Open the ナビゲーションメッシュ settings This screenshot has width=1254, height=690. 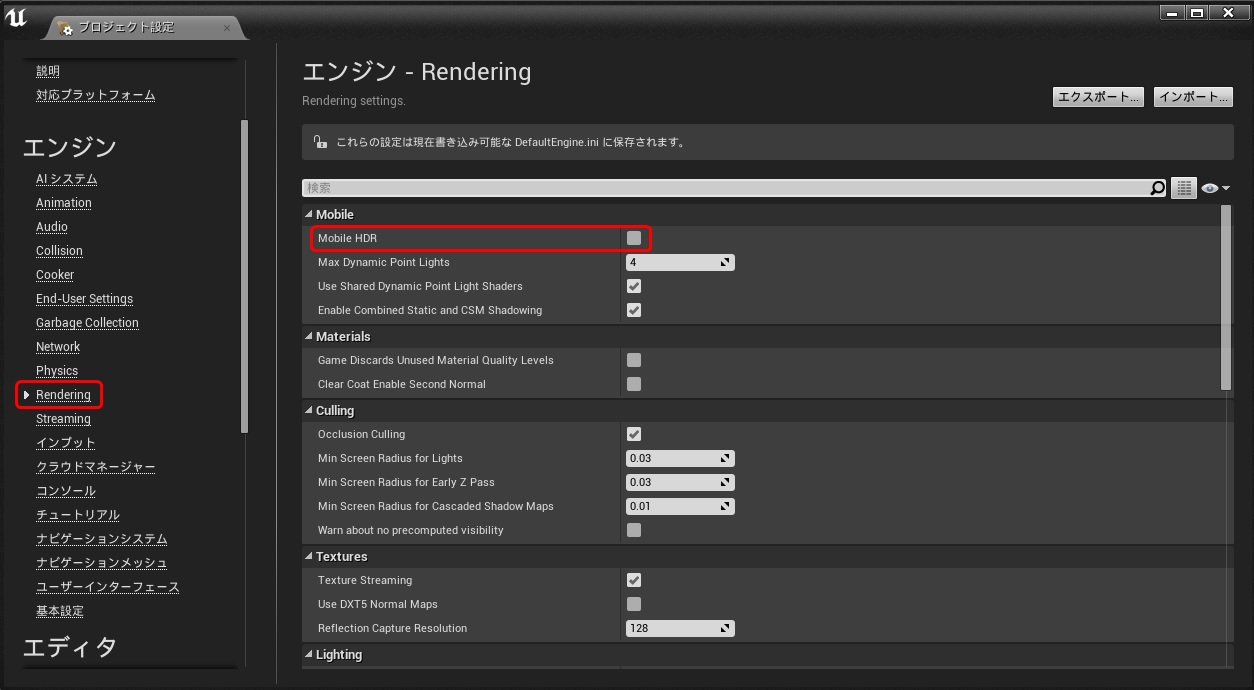102,563
